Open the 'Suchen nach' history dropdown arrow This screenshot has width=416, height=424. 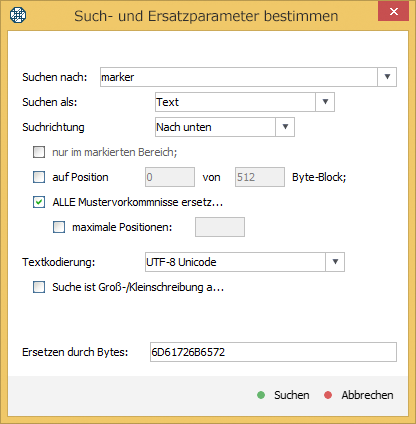pos(387,77)
